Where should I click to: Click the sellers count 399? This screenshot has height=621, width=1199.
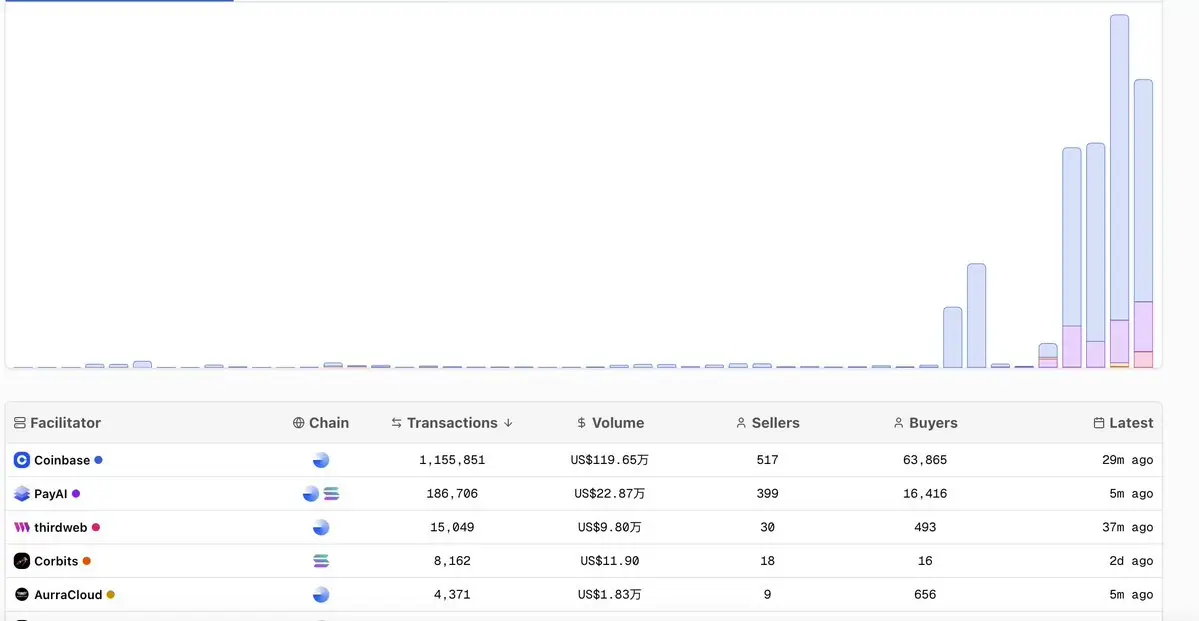pos(767,494)
